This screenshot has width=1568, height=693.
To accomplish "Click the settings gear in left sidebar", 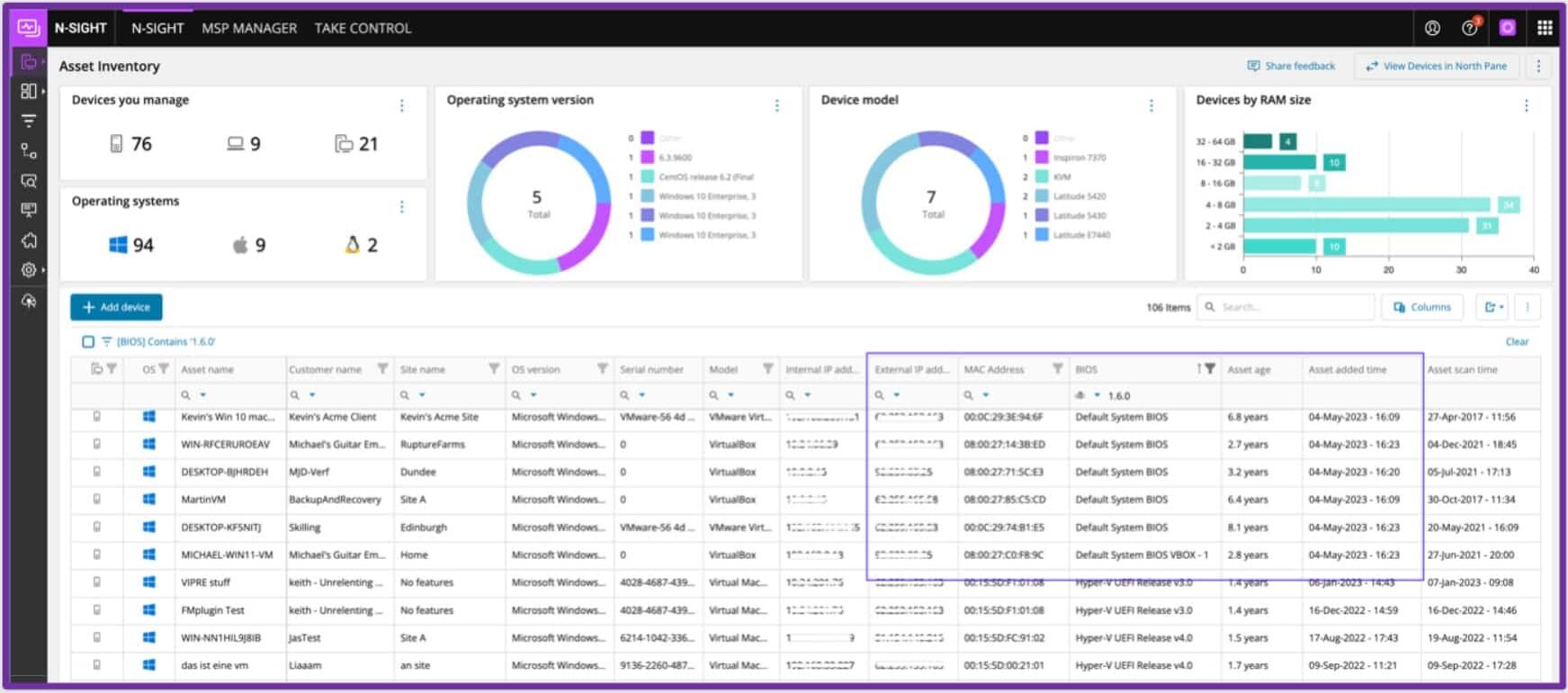I will pos(29,270).
